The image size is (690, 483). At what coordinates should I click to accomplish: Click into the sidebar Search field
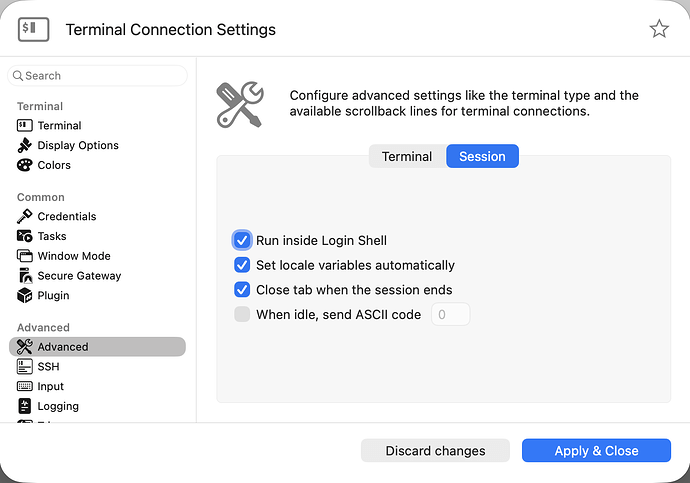[100, 76]
